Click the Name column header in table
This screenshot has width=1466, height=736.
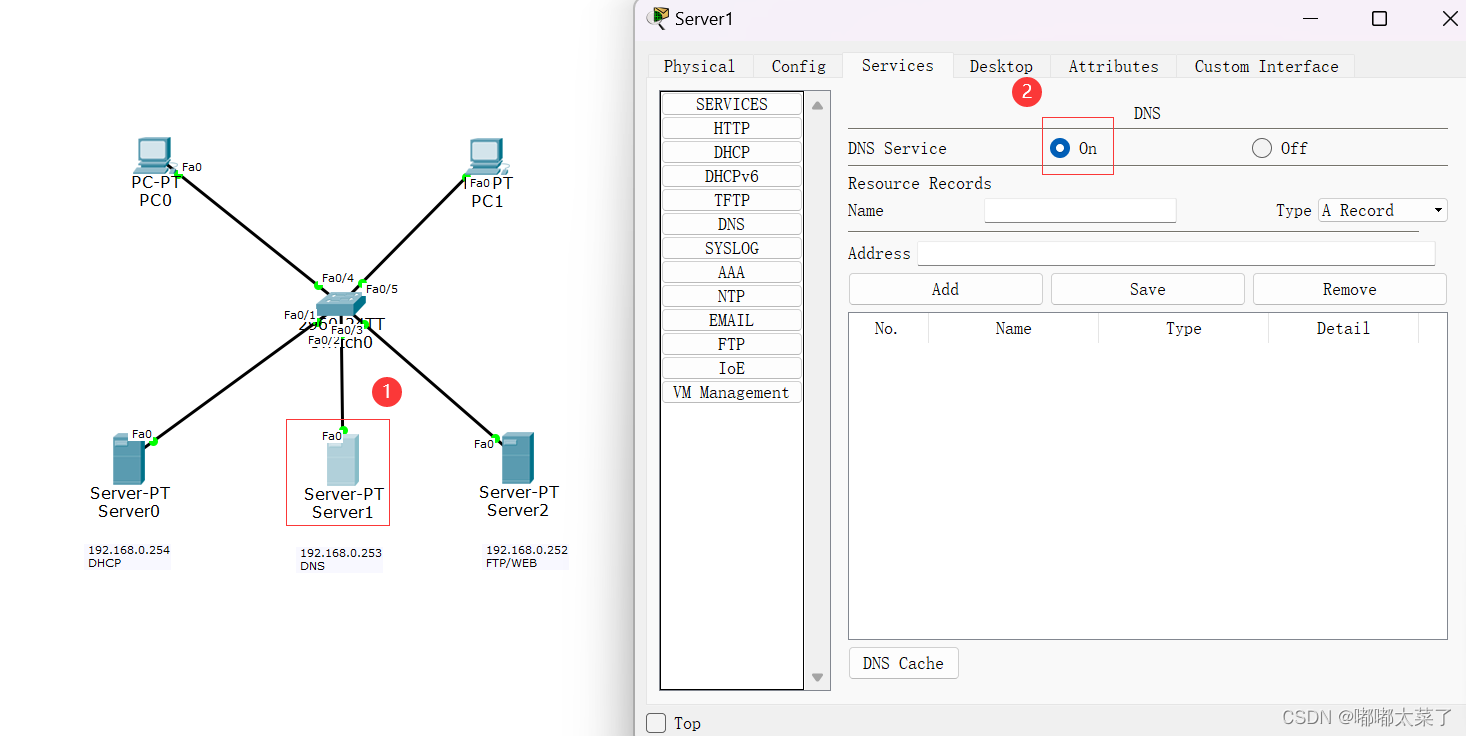click(1013, 328)
